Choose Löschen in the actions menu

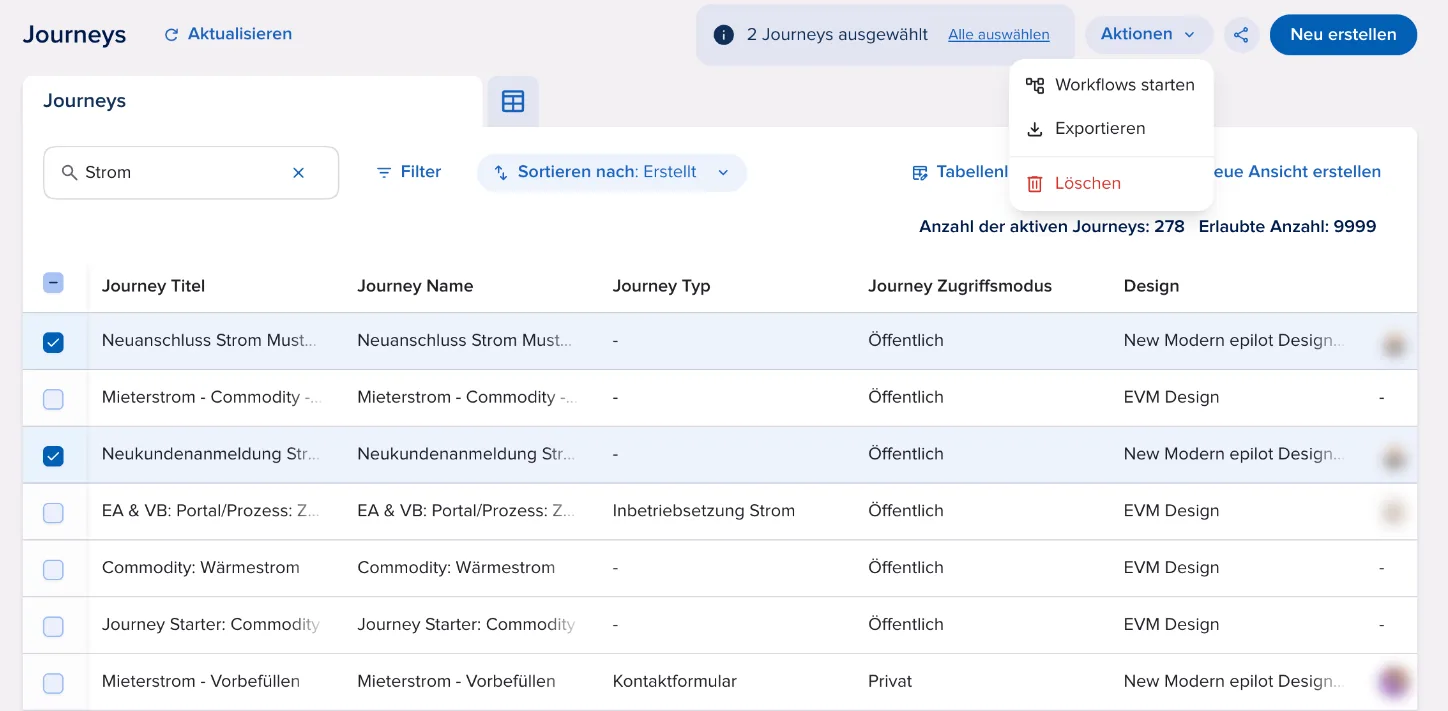1111,184
